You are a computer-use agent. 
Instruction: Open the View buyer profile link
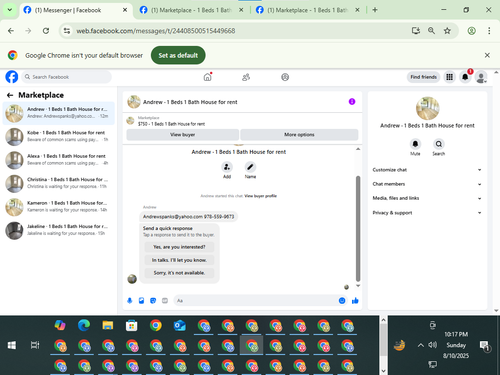(x=260, y=196)
